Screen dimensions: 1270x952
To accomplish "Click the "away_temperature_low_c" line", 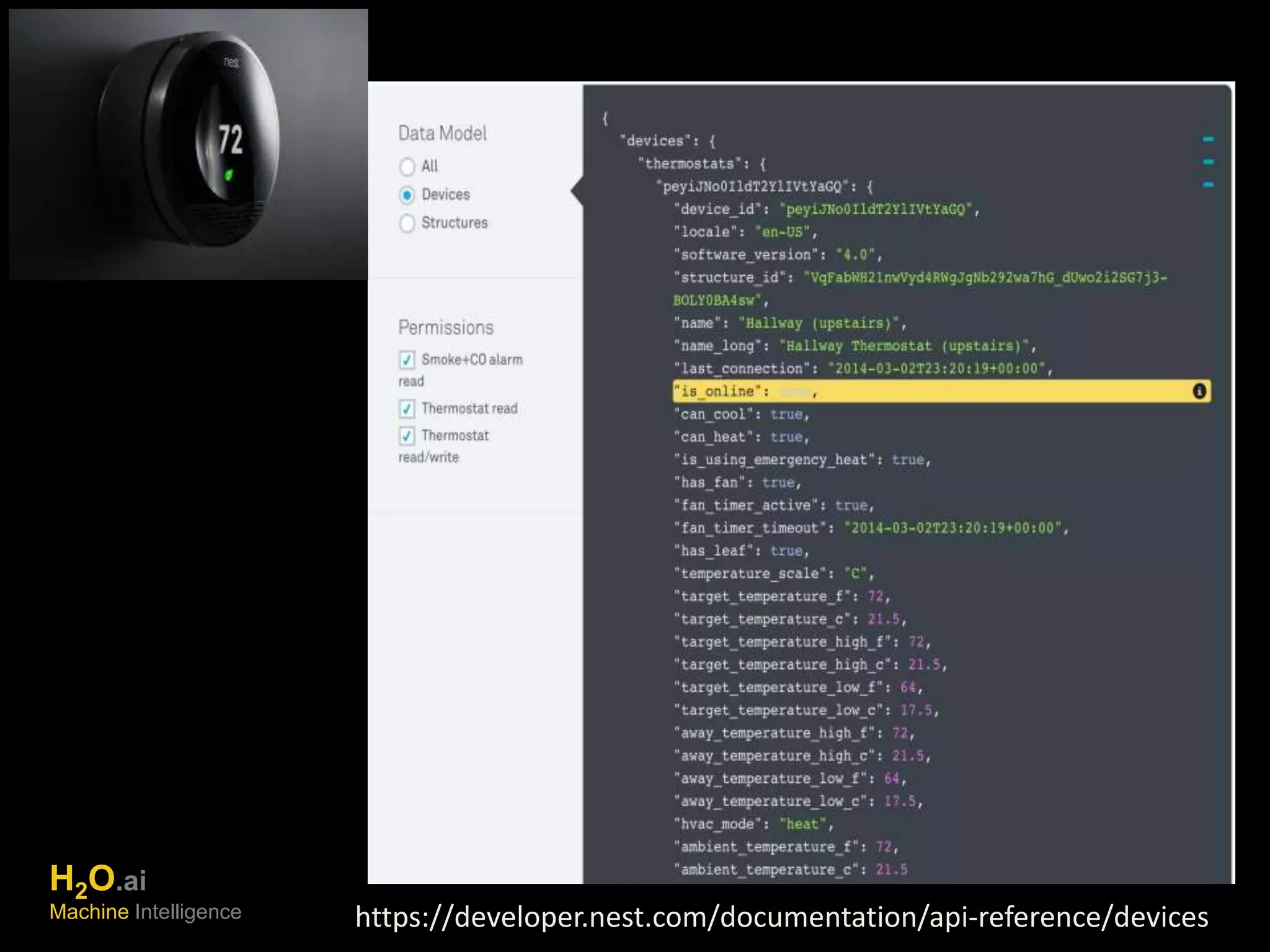I will pos(799,801).
